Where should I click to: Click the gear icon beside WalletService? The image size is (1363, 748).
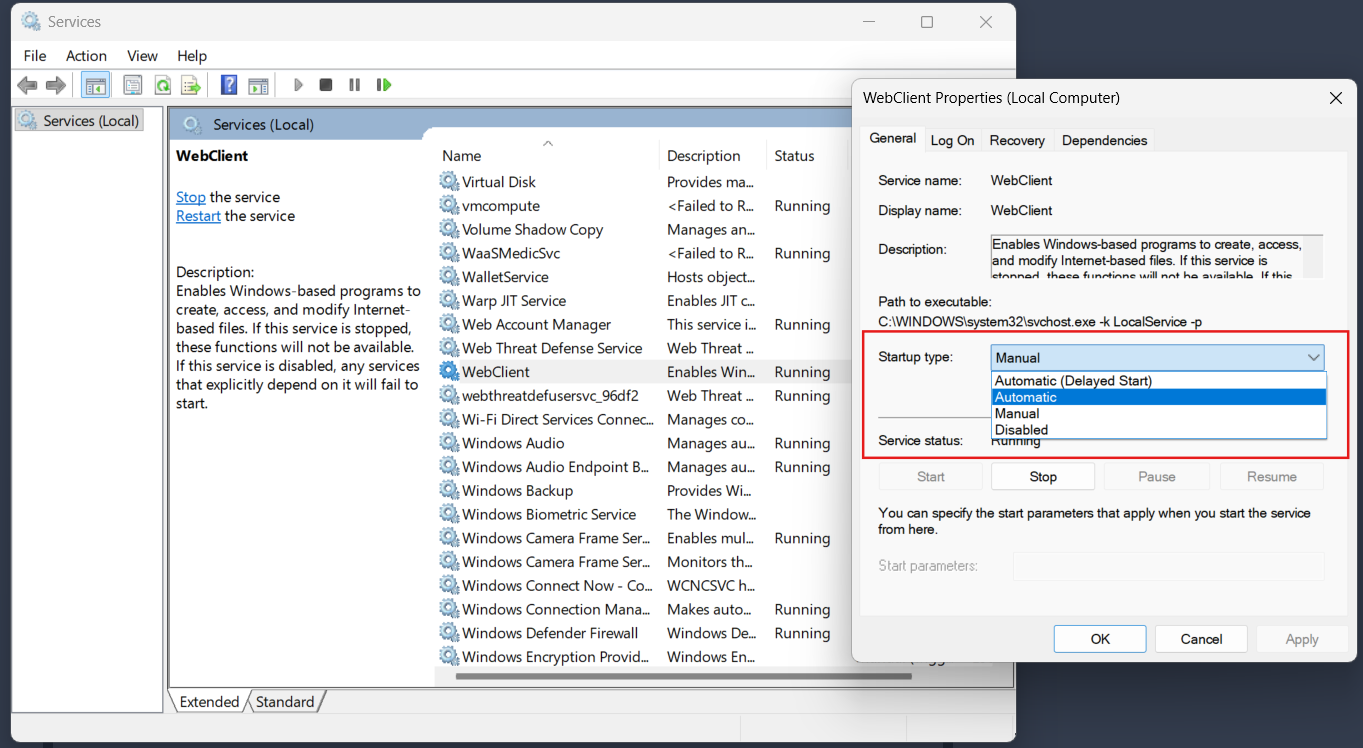pyautogui.click(x=449, y=277)
